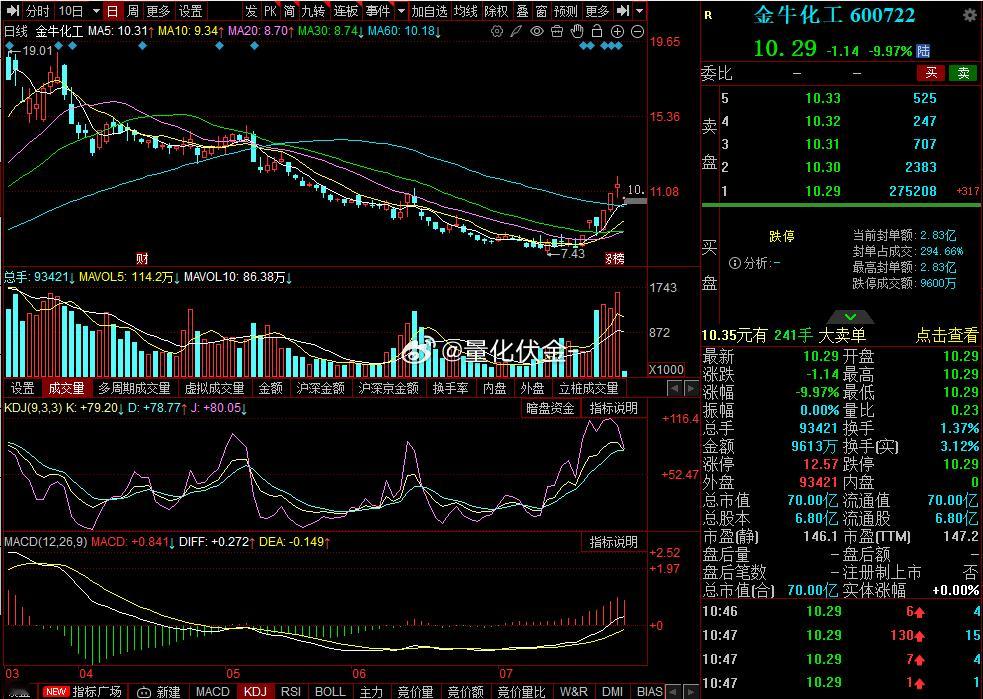Switch bottom indicator to MACD

click(x=213, y=692)
